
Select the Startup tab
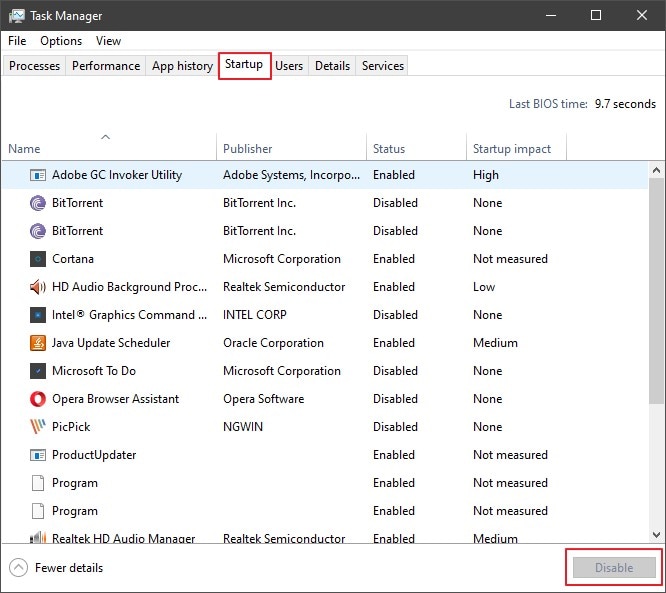click(x=244, y=65)
